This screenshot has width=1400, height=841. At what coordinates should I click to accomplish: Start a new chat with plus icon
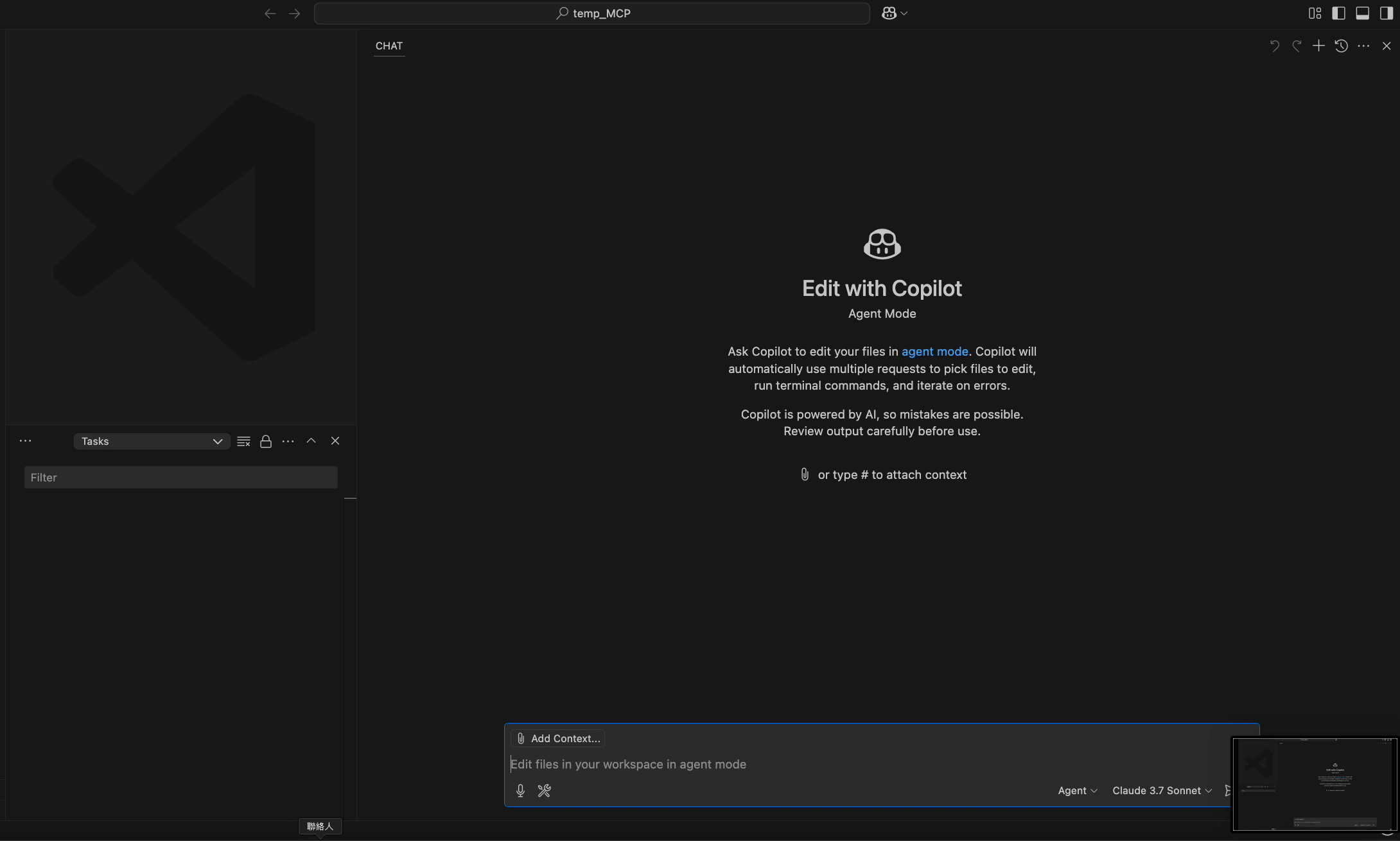pos(1318,46)
